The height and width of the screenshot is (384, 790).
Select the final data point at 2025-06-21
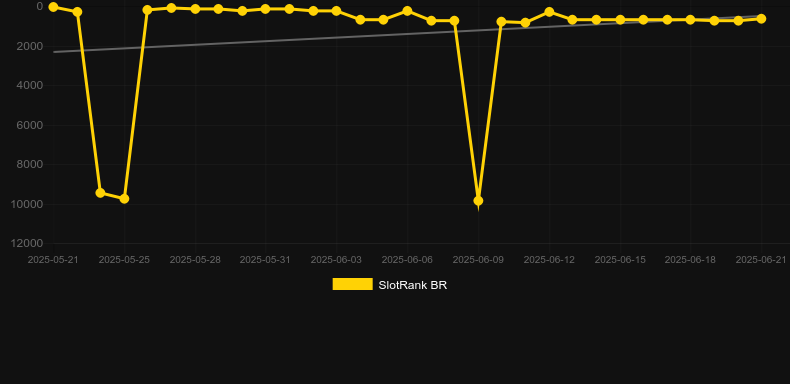(761, 19)
